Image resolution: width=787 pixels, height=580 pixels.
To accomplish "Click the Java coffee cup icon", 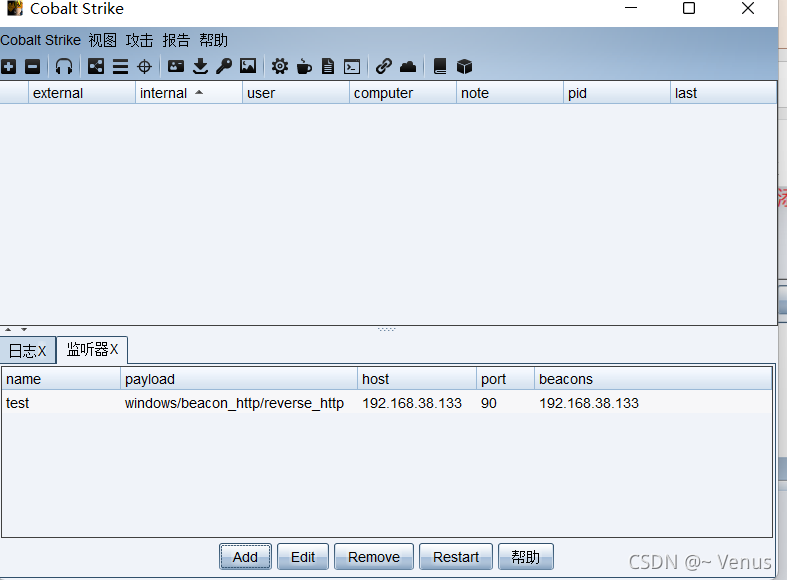I will tap(304, 66).
